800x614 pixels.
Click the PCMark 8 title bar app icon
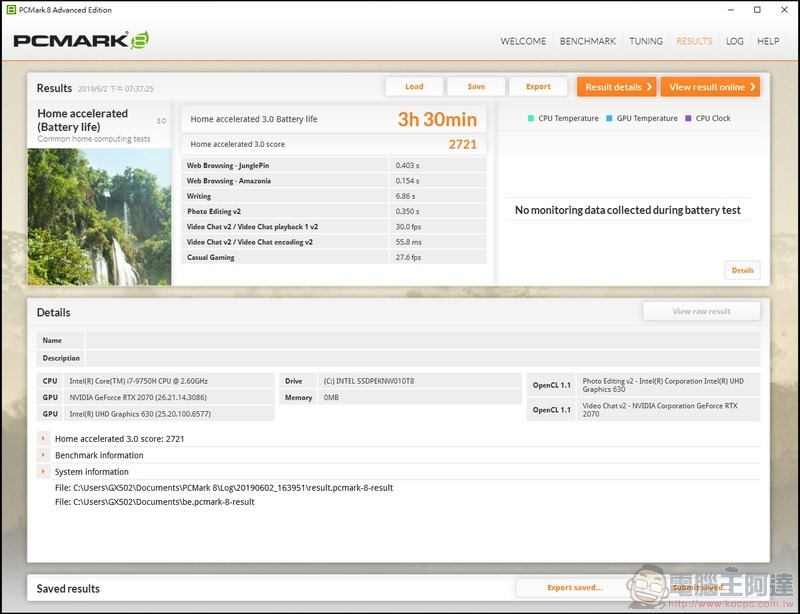pyautogui.click(x=11, y=10)
